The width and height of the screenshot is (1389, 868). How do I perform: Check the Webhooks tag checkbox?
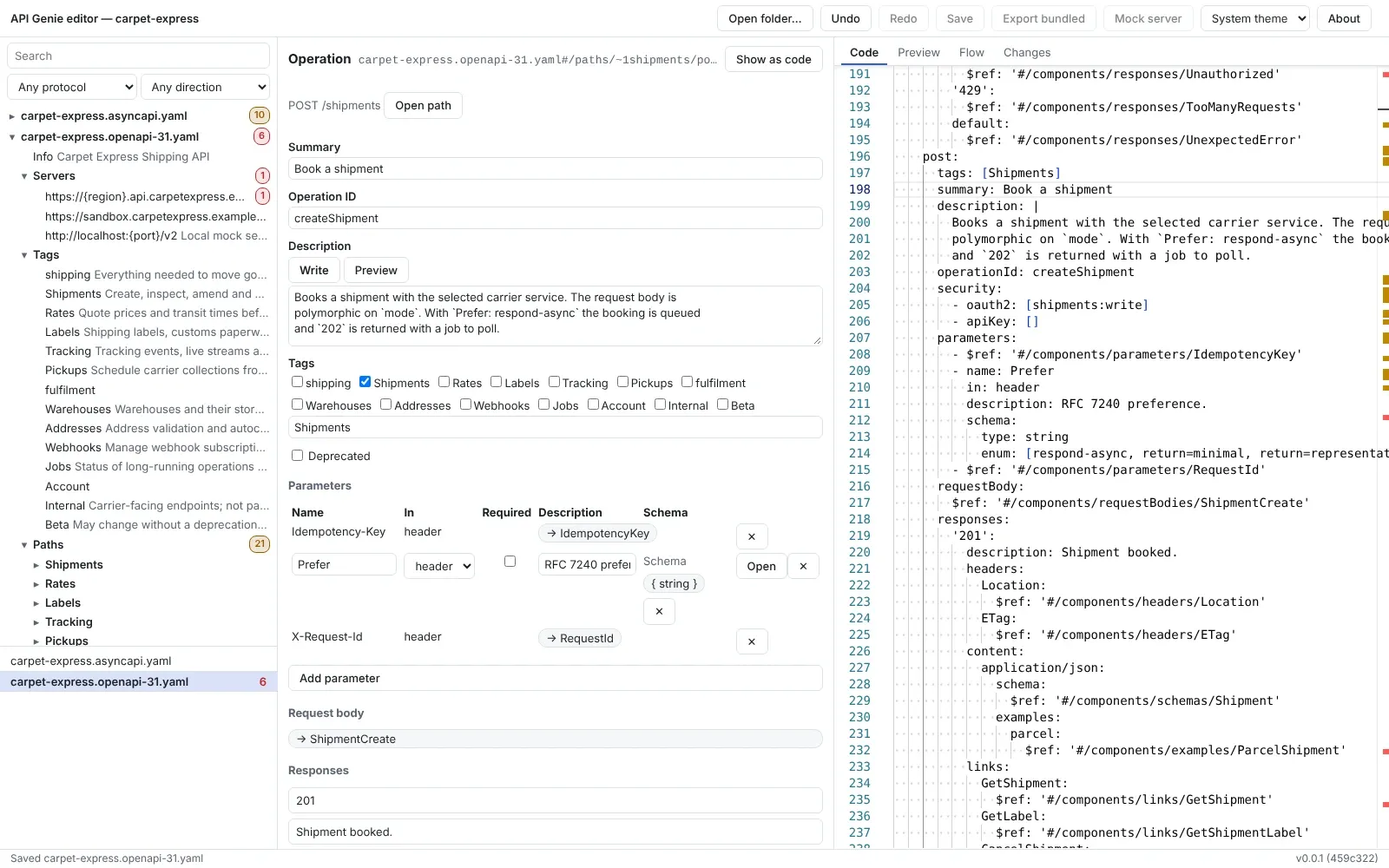pyautogui.click(x=465, y=404)
